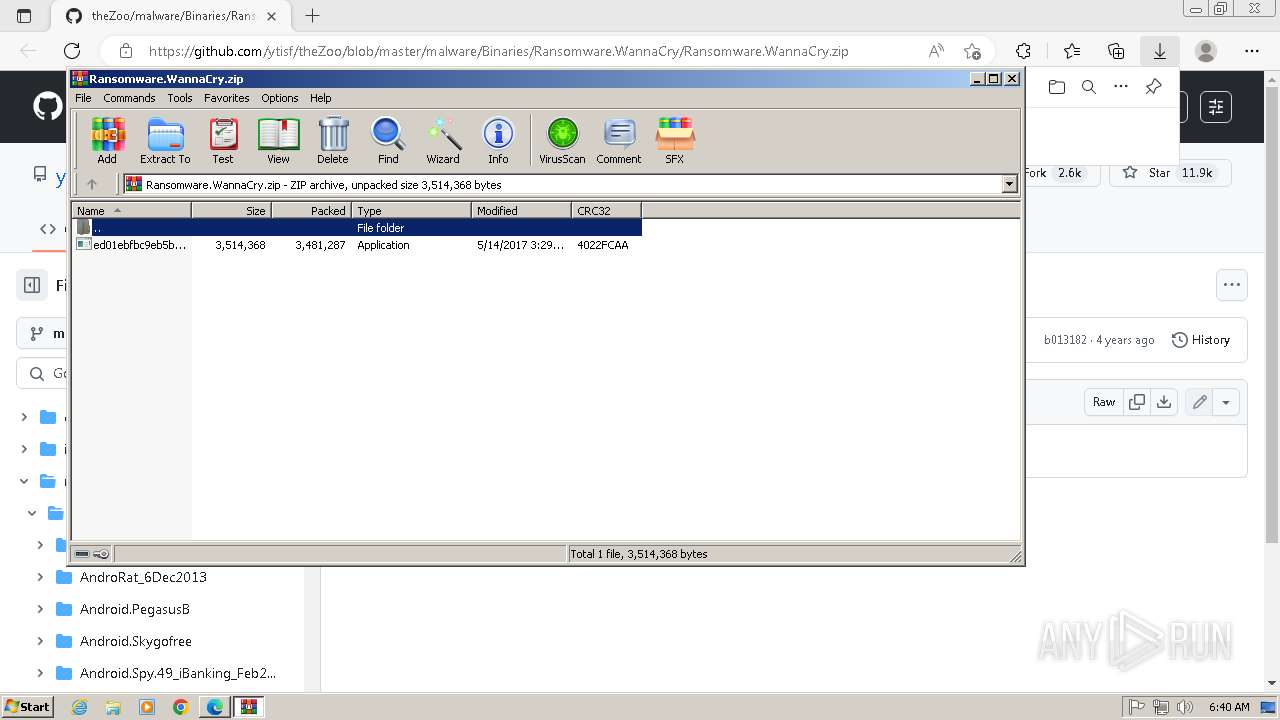This screenshot has width=1280, height=720.
Task: Open the Favorites menu
Action: click(227, 98)
